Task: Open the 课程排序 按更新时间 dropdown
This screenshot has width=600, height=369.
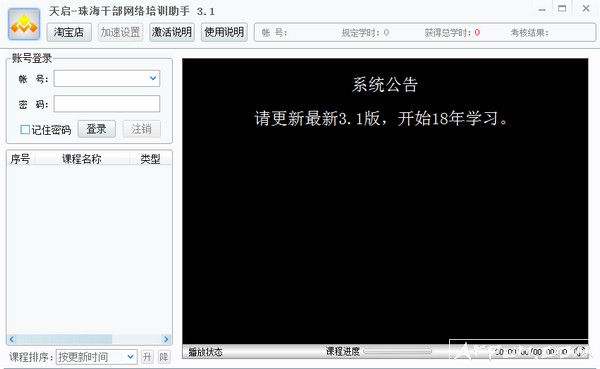Action: pos(96,357)
